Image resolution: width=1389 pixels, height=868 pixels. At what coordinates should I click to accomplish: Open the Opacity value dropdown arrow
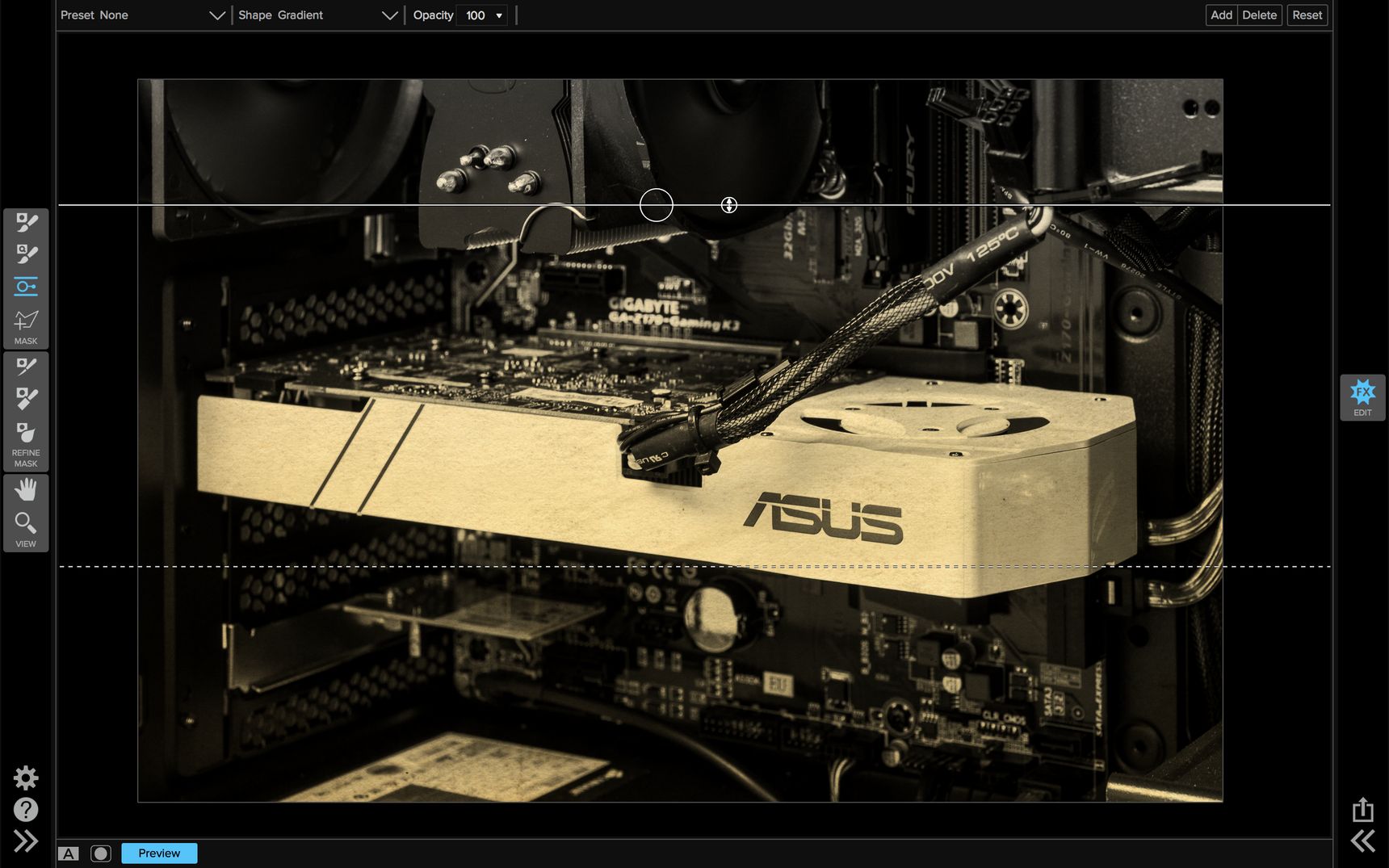[x=499, y=15]
